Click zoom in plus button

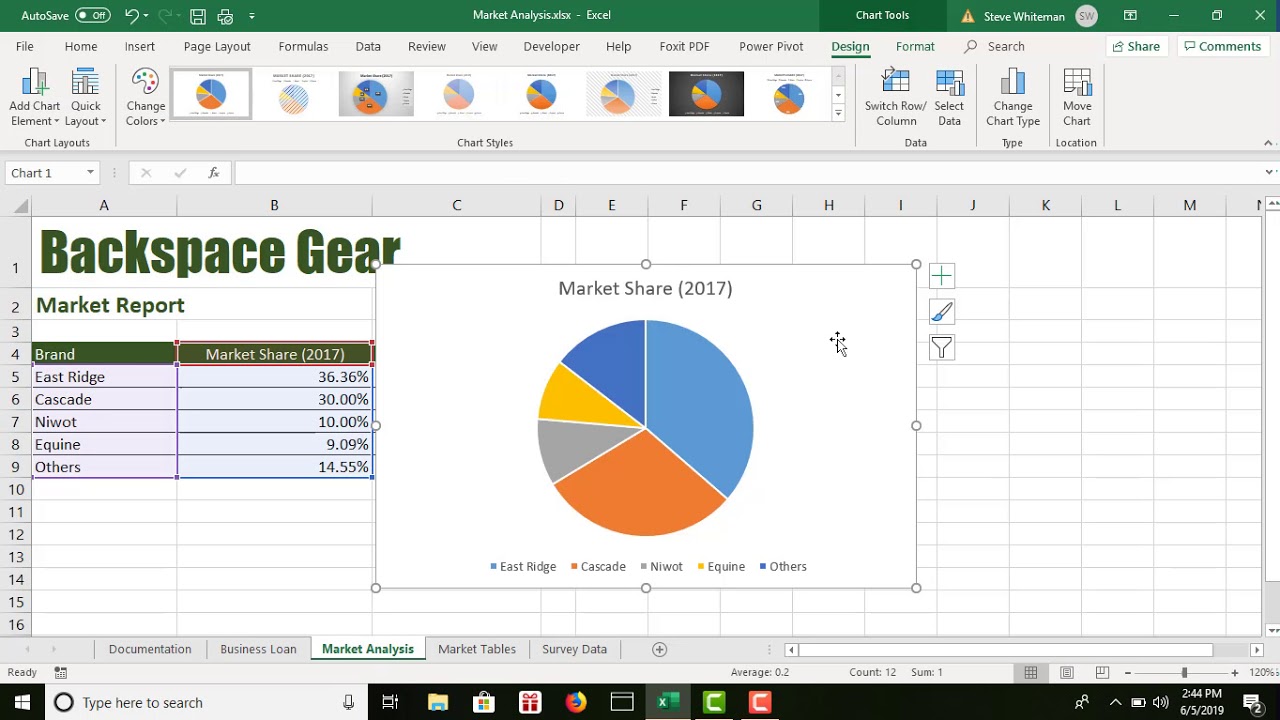coord(1235,673)
